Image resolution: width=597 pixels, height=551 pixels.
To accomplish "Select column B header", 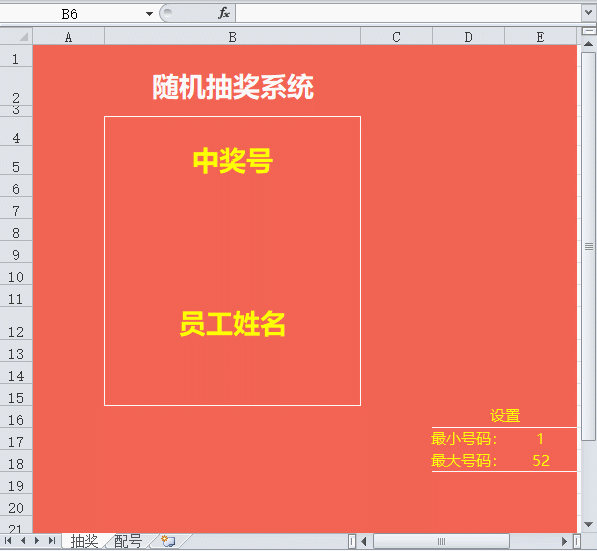I will pos(232,37).
